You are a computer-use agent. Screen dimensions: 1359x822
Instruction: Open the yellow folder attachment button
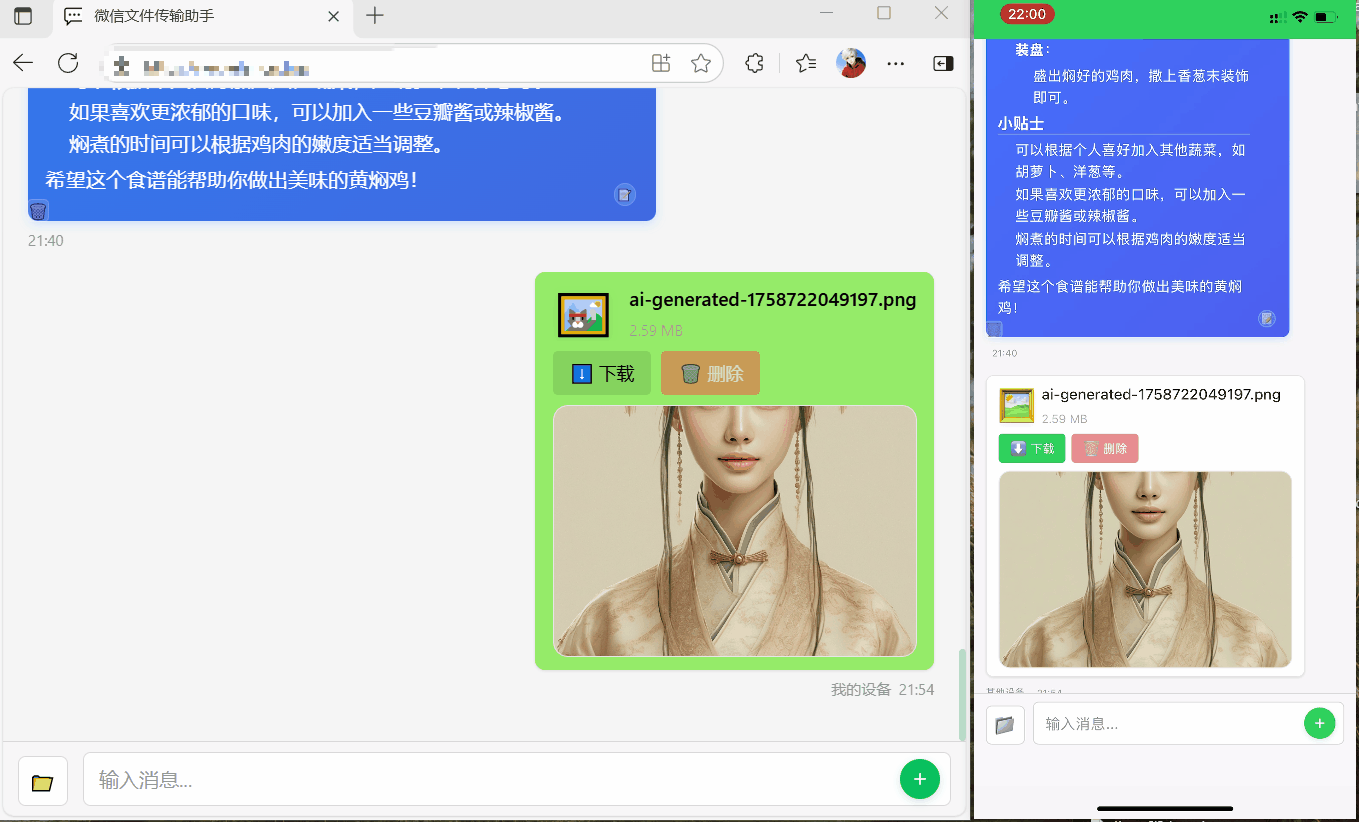43,781
